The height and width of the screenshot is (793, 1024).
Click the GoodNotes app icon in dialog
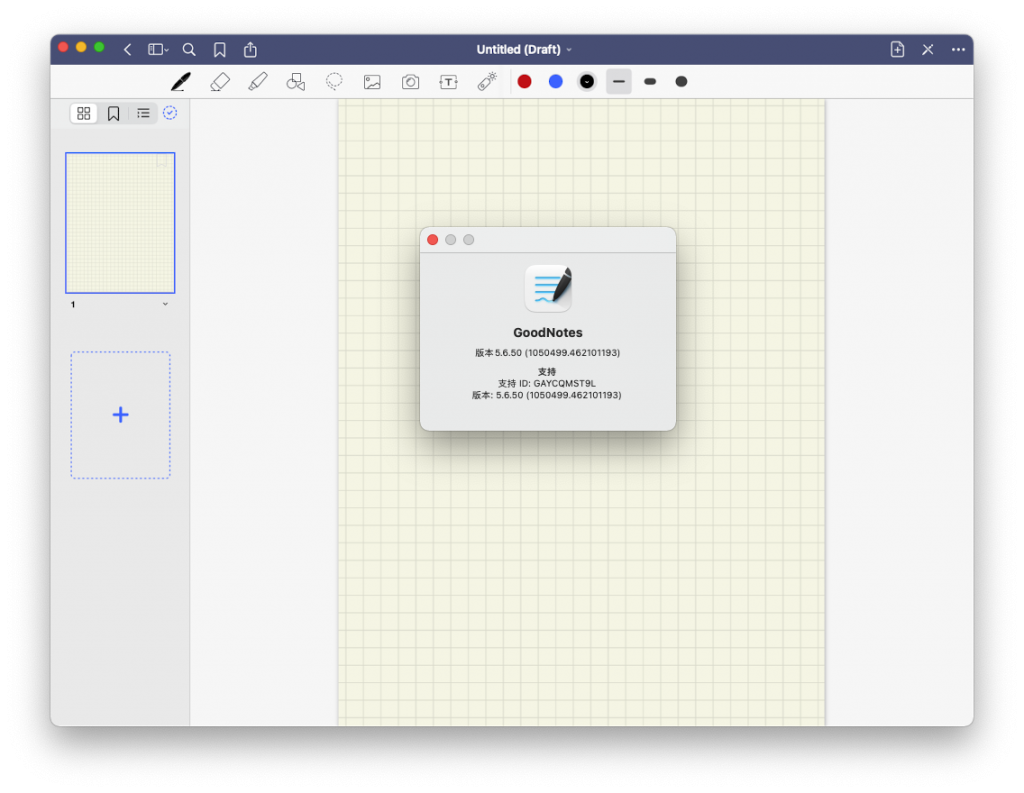click(548, 288)
